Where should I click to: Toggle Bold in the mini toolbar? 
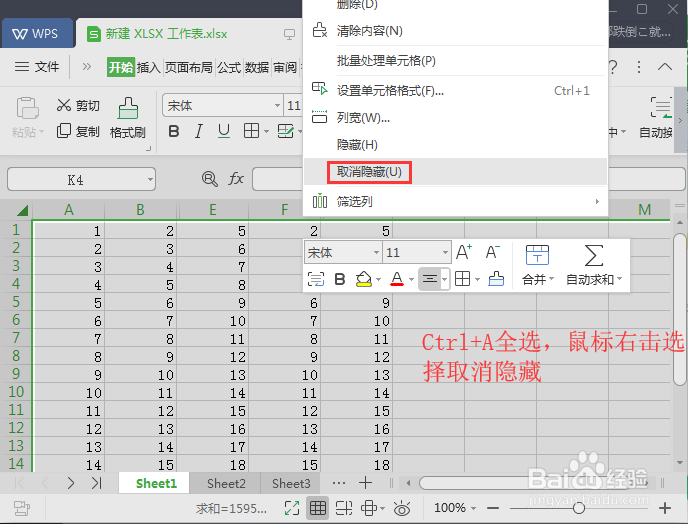click(340, 279)
